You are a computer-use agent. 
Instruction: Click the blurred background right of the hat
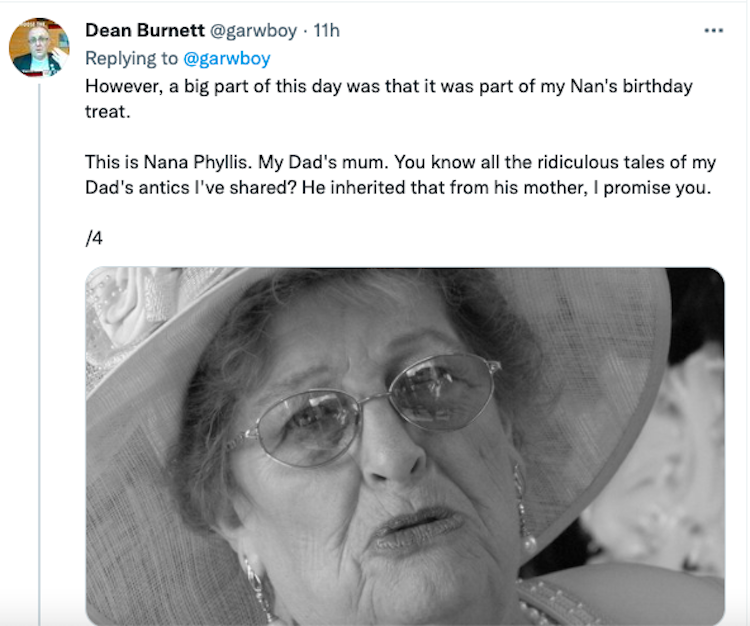tap(690, 450)
